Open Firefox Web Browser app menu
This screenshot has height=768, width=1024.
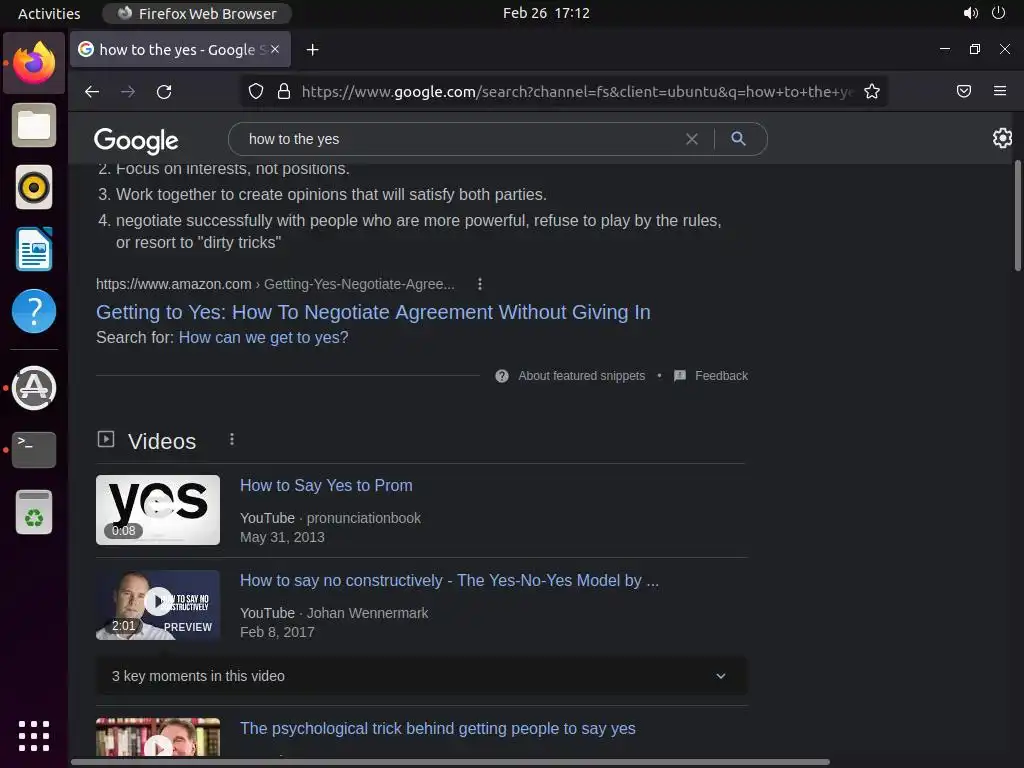coord(197,13)
